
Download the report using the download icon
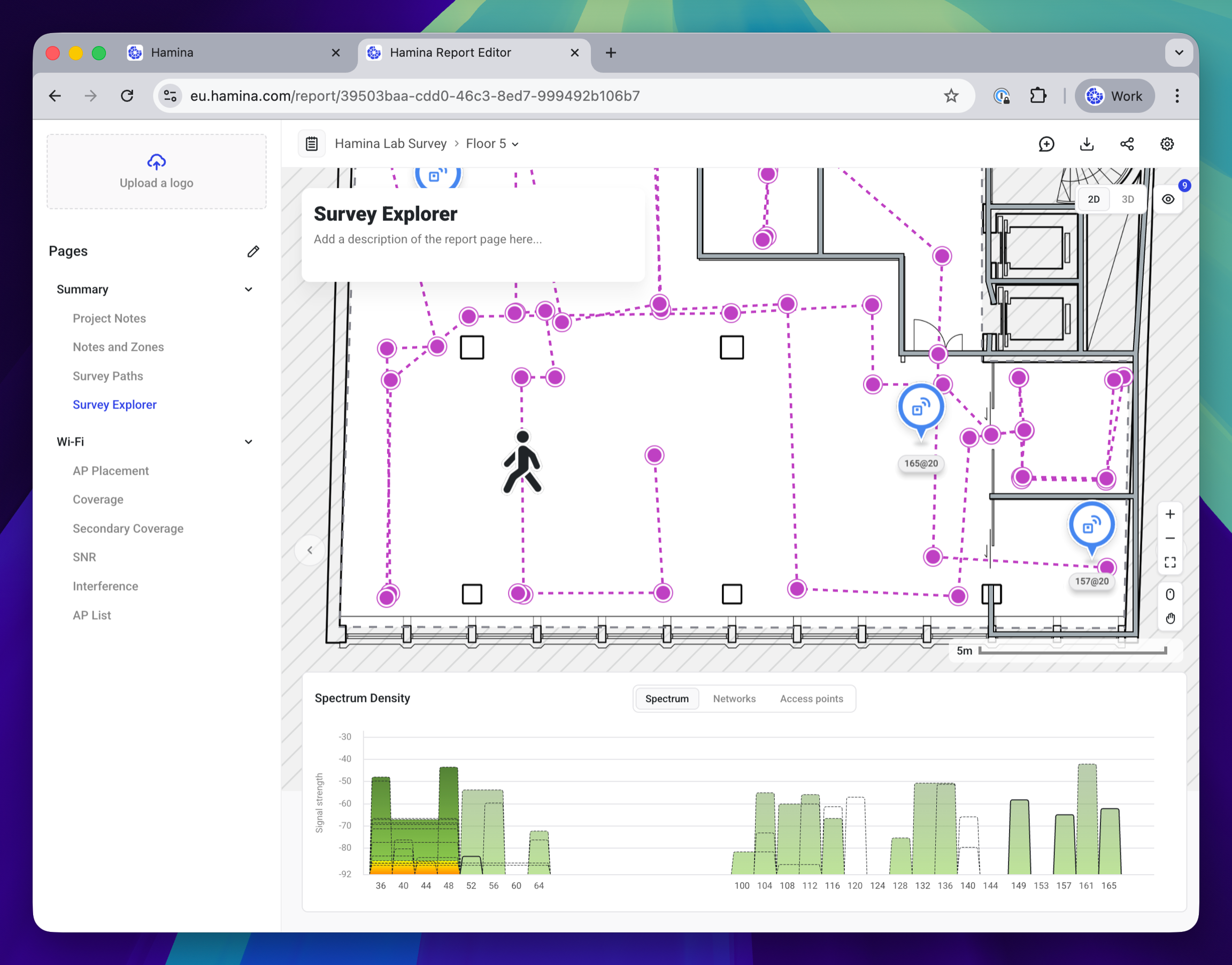tap(1086, 144)
